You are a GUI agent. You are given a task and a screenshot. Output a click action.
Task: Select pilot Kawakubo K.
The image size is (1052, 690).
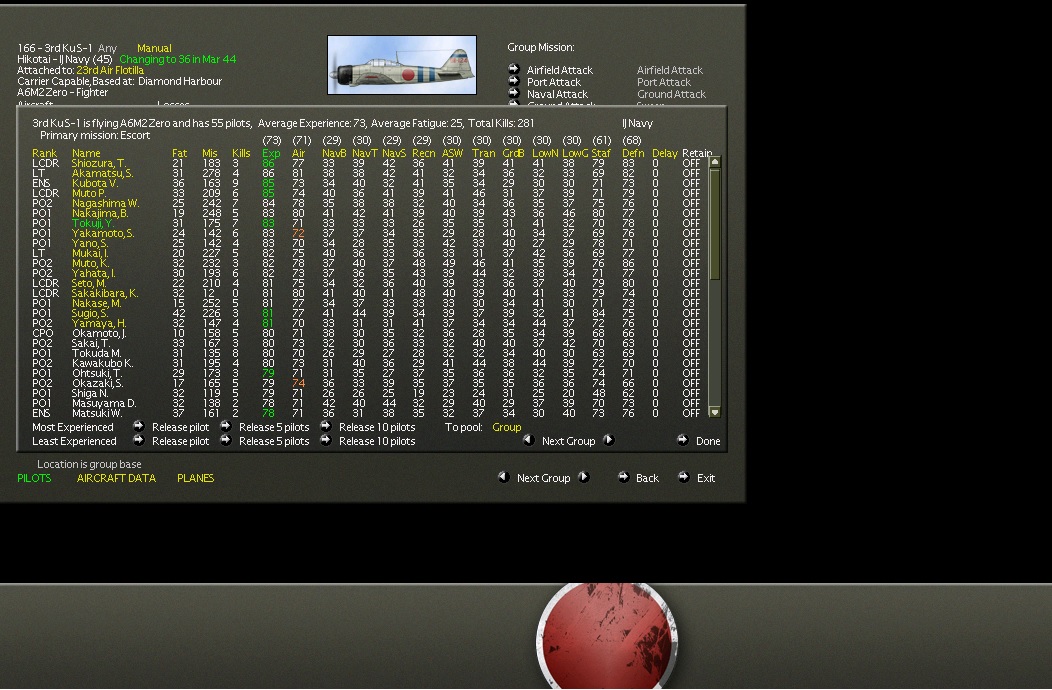(x=103, y=363)
